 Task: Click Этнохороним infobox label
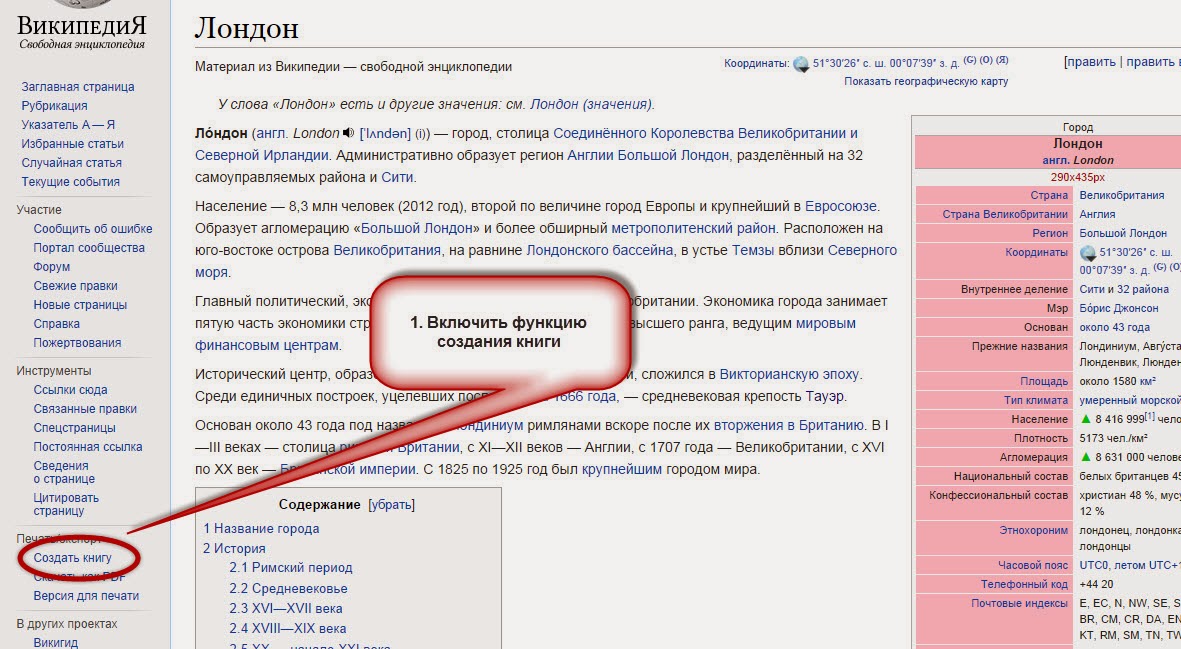[x=1033, y=530]
